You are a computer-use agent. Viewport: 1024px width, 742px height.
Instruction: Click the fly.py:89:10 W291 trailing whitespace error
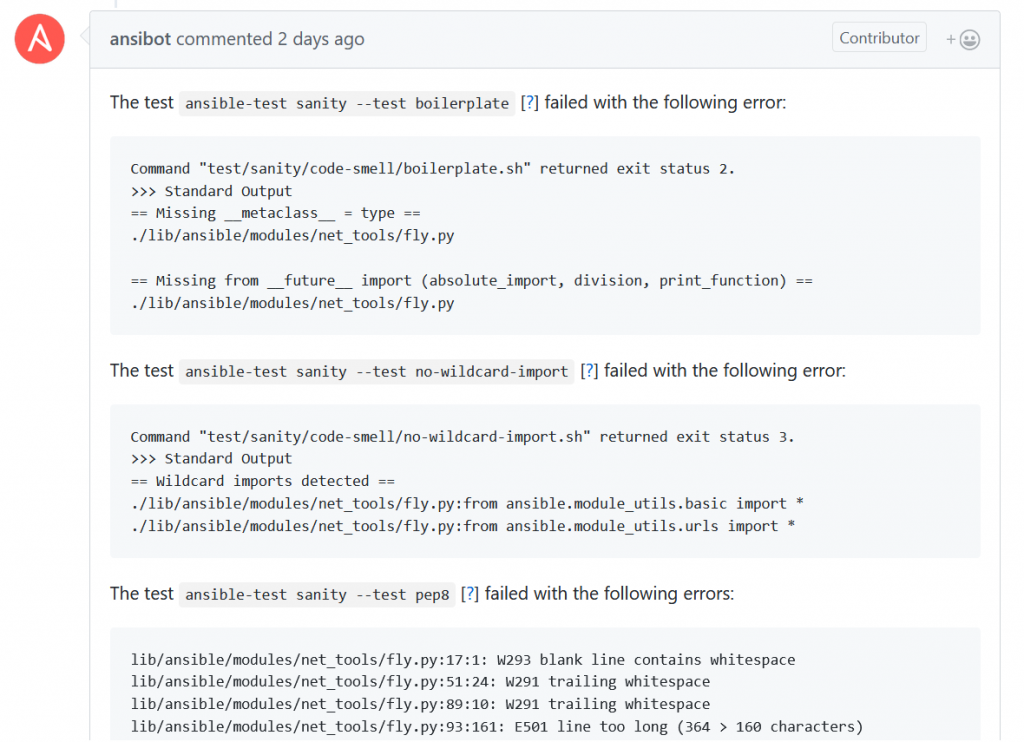click(420, 704)
